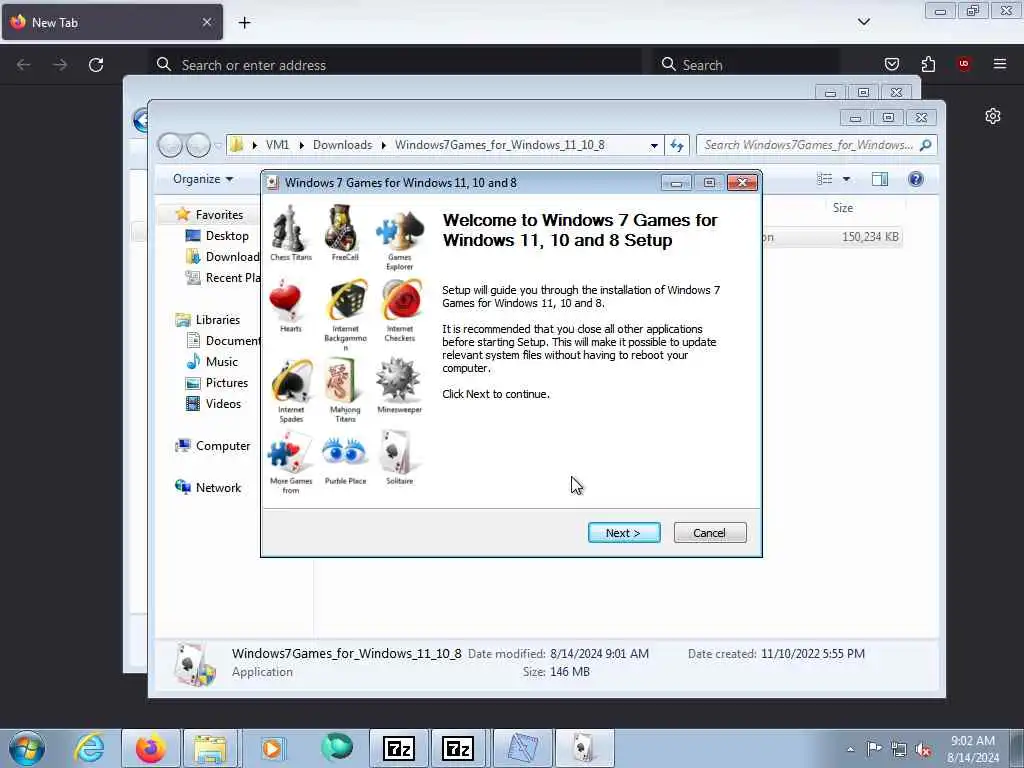Open Windows Media Player taskbar icon
The width and height of the screenshot is (1024, 768).
coord(272,748)
